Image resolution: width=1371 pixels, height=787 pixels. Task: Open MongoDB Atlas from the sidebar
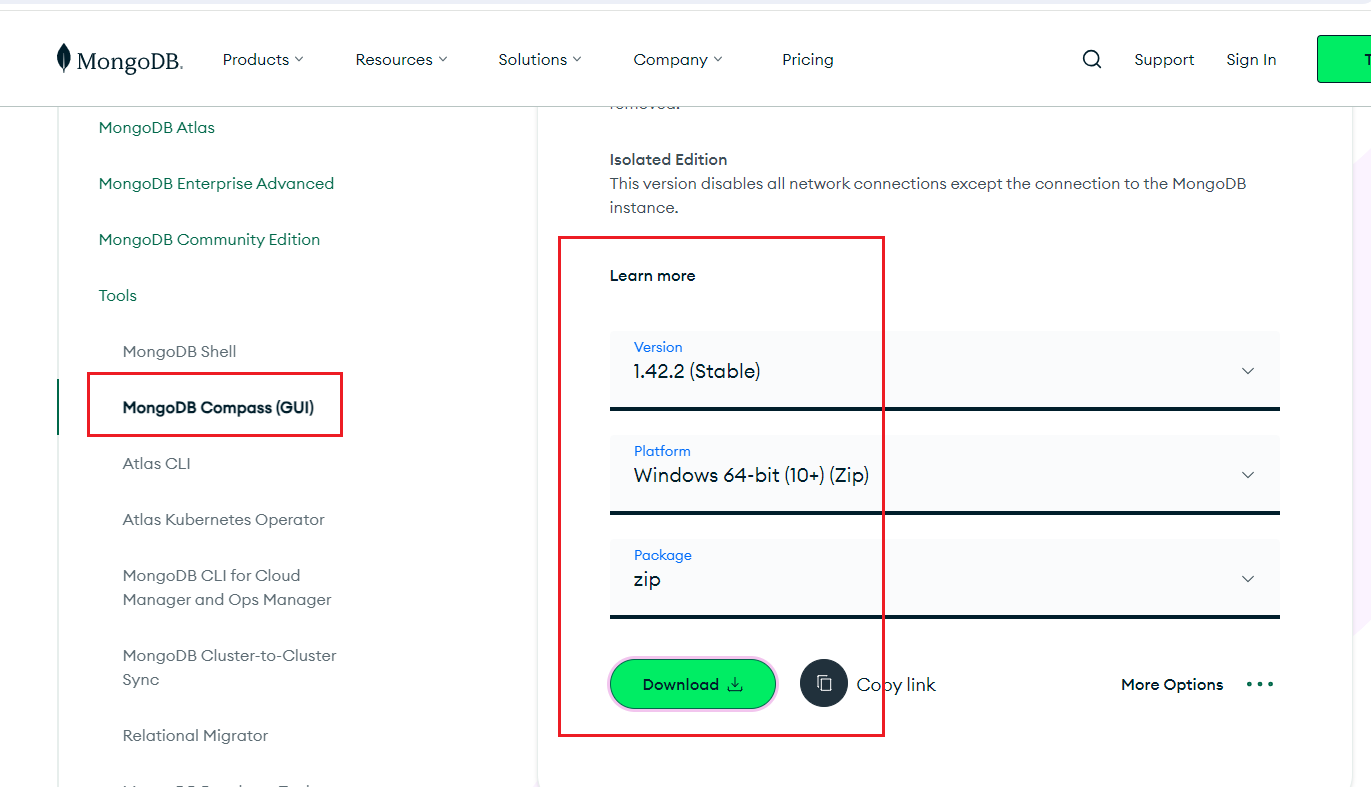pyautogui.click(x=156, y=127)
